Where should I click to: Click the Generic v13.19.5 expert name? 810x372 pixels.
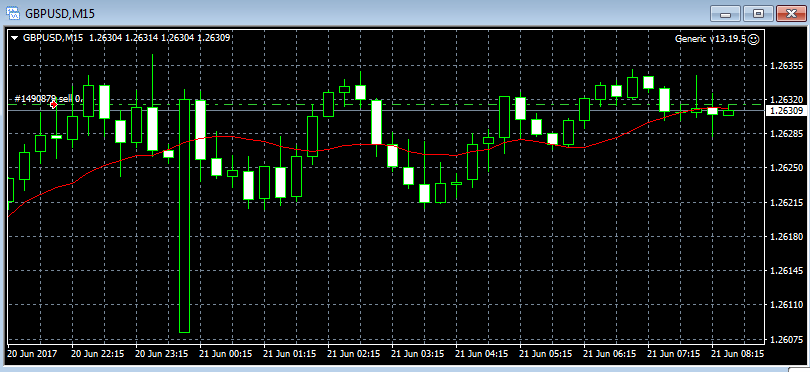(x=710, y=39)
